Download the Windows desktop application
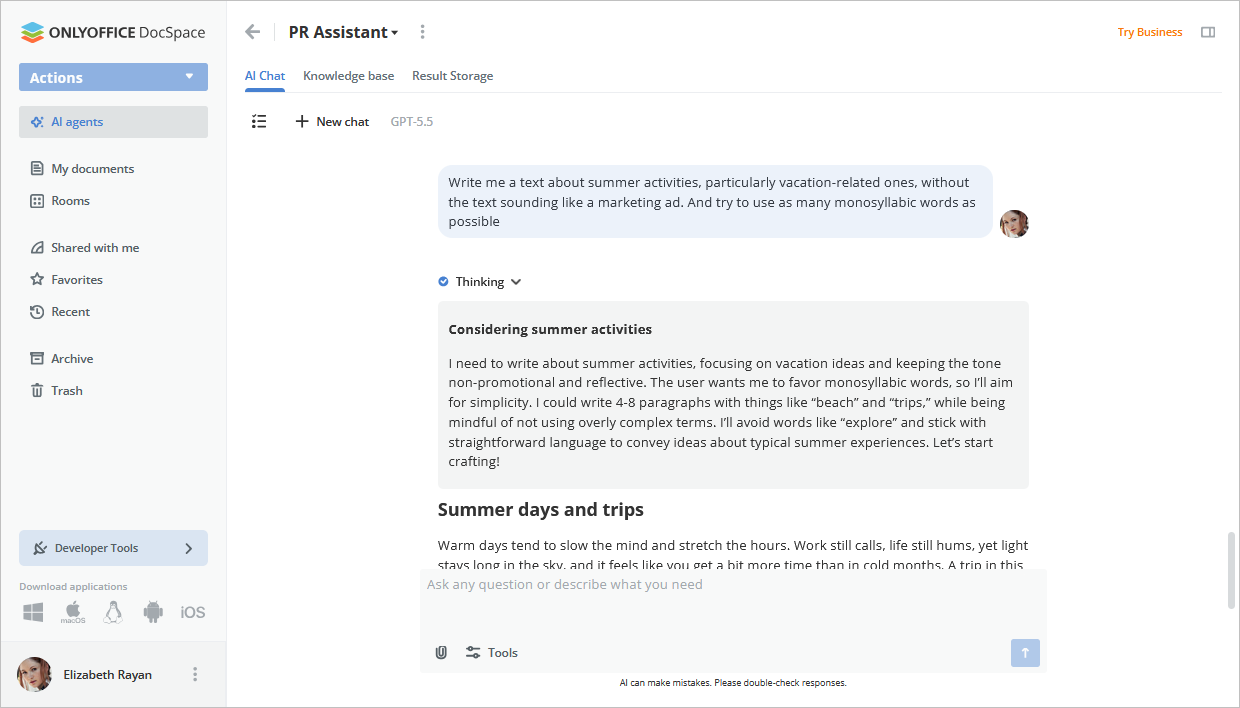The image size is (1240, 708). pyautogui.click(x=33, y=612)
